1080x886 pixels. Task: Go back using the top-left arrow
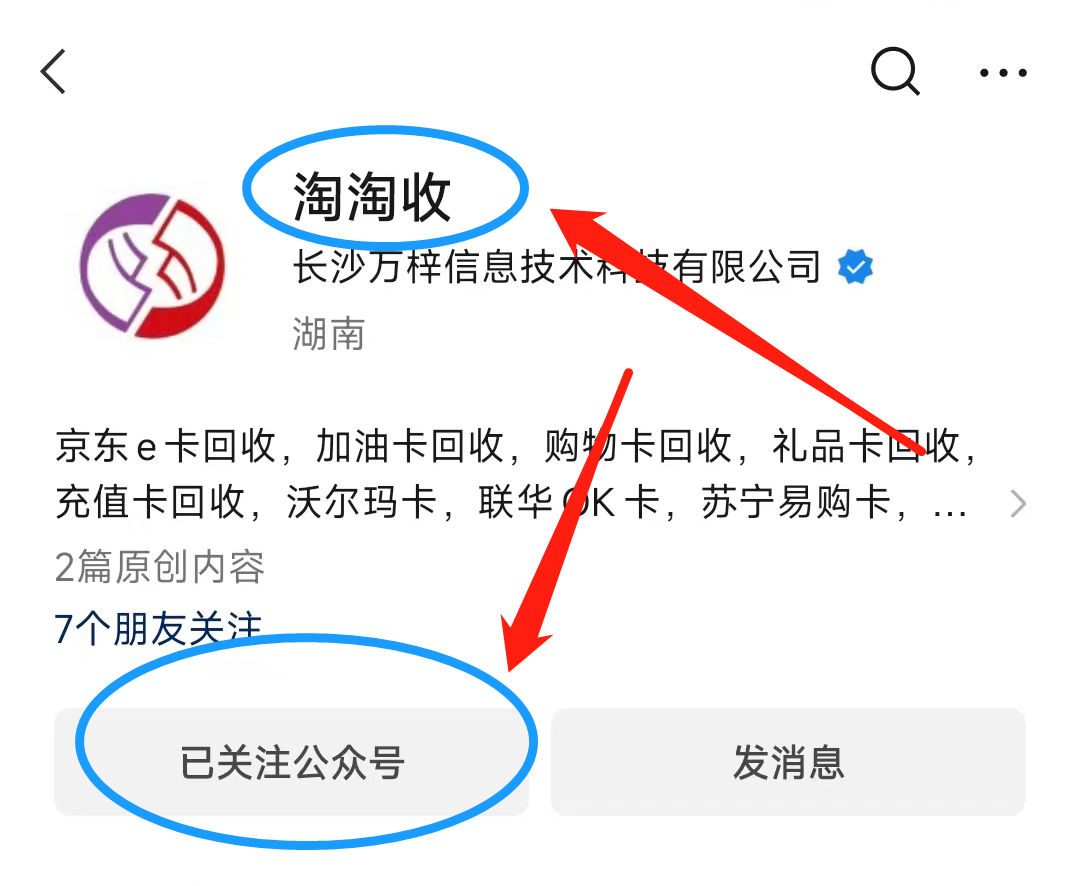click(x=53, y=72)
